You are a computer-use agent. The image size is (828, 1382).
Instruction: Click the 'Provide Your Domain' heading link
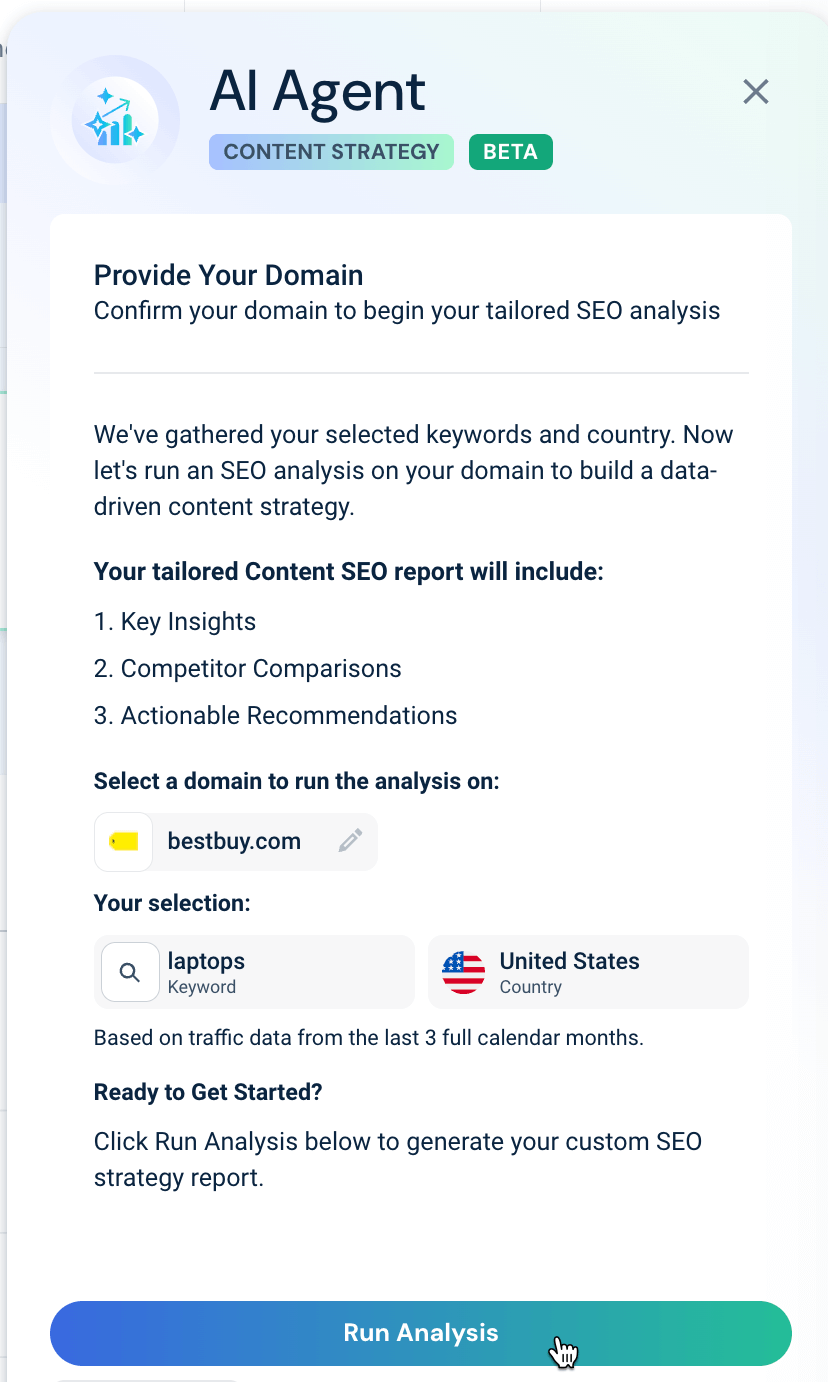click(228, 275)
